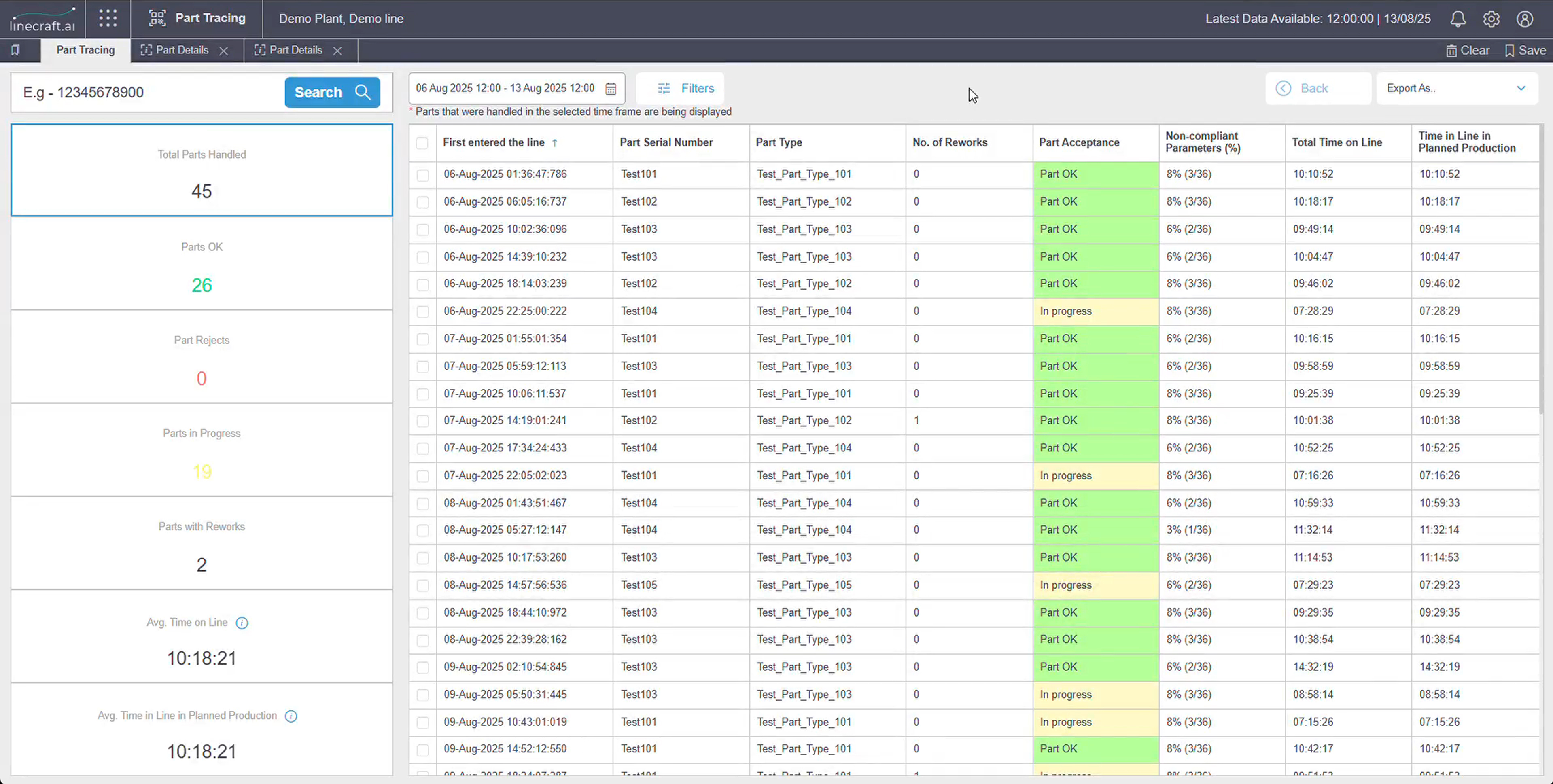Toggle the select-all header checkbox

(x=422, y=143)
